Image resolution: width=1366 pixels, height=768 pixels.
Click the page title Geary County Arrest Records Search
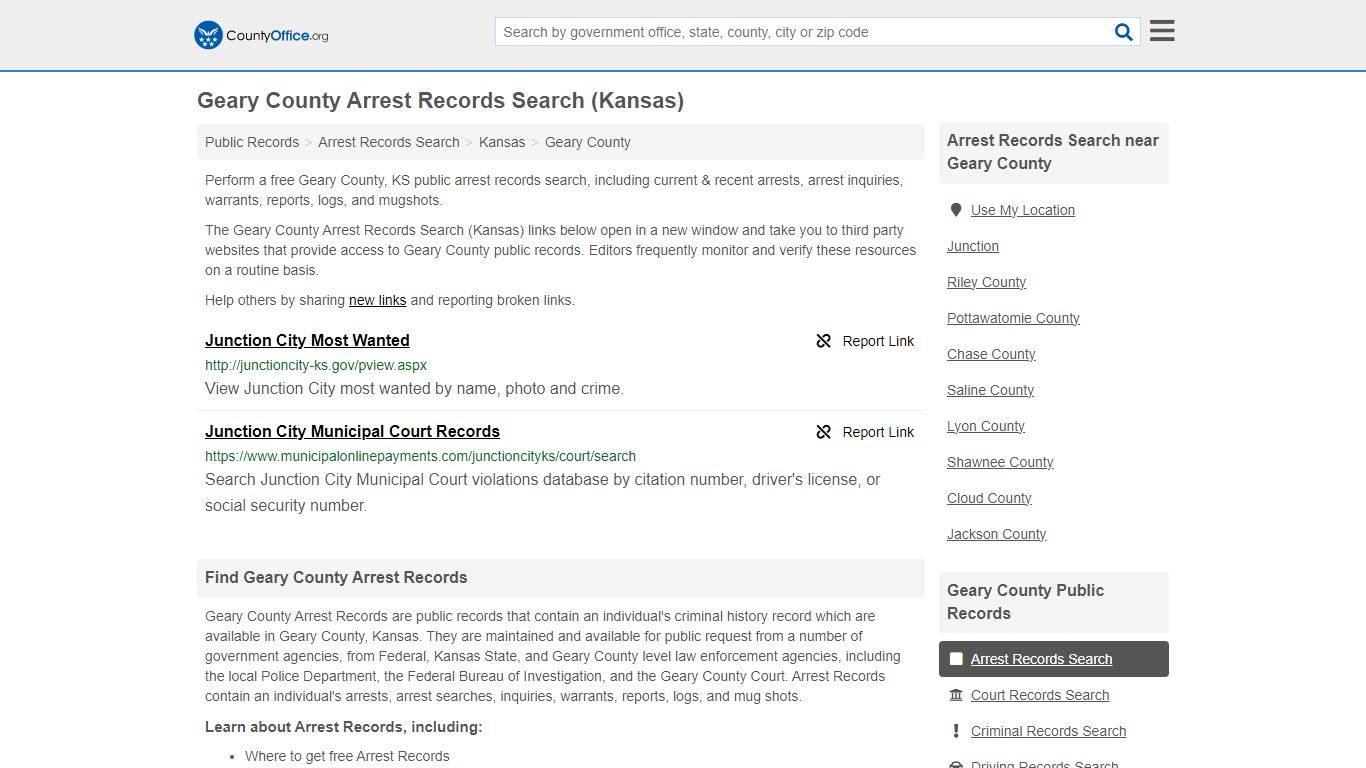tap(440, 100)
